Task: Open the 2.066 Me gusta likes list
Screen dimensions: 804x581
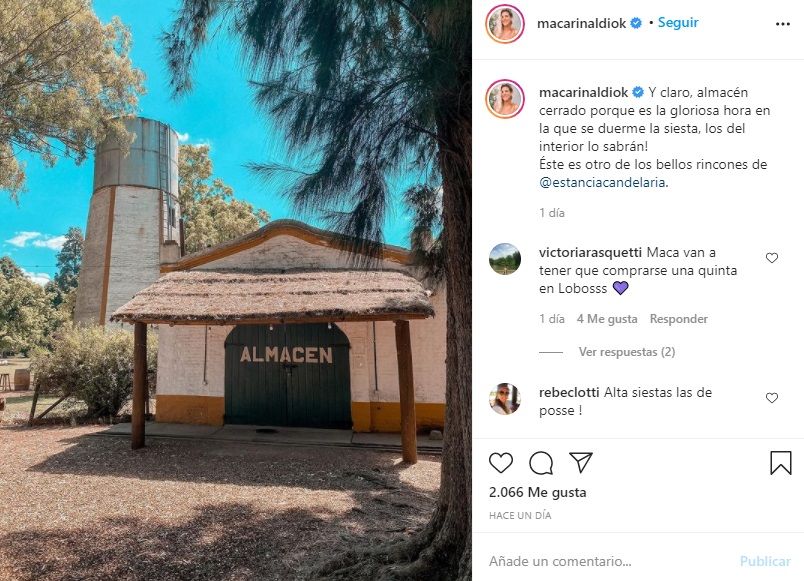Action: tap(537, 492)
